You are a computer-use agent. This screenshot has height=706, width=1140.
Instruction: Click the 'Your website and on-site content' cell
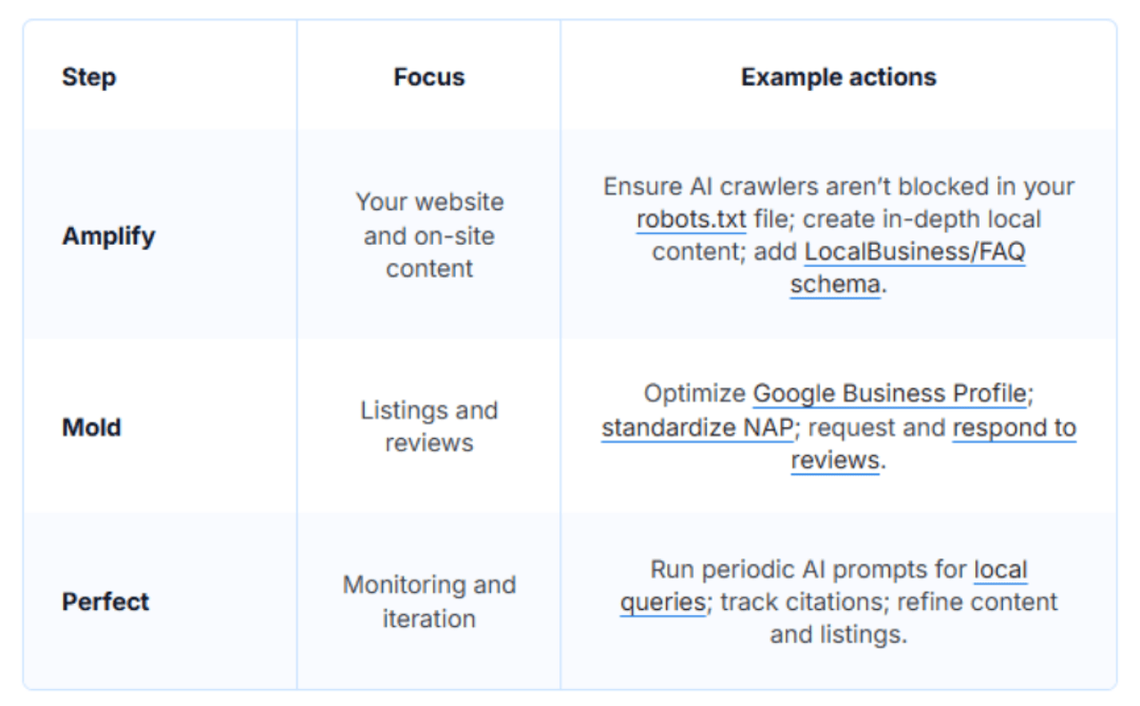(429, 235)
